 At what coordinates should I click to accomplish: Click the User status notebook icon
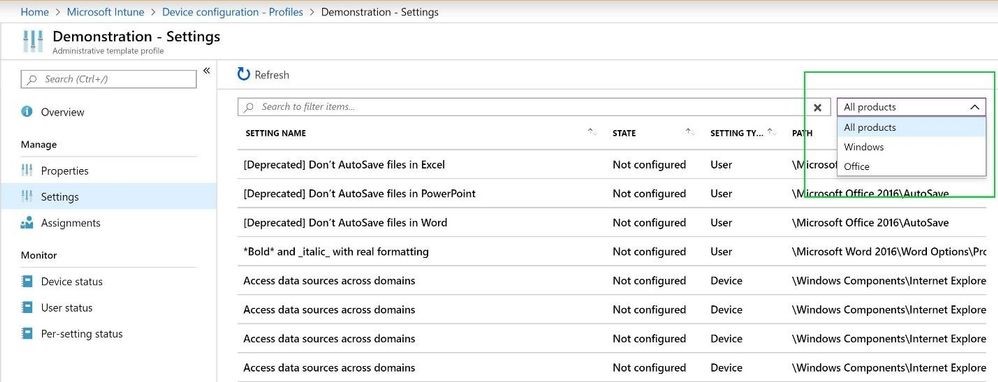pos(27,308)
